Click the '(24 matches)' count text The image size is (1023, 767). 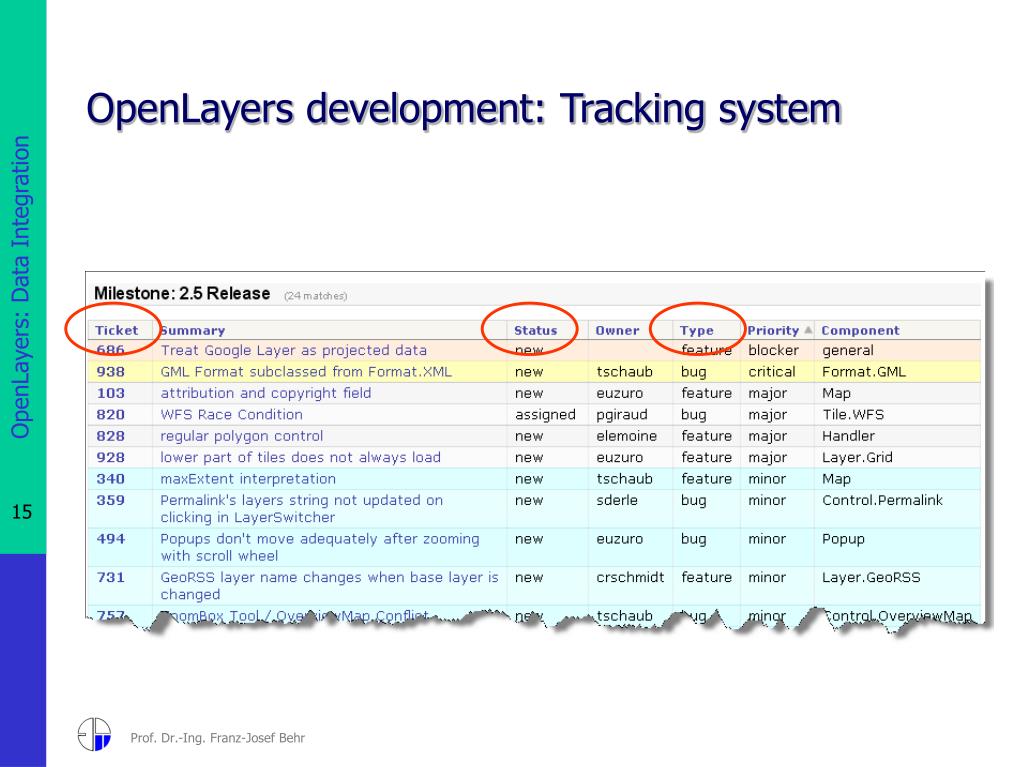[x=315, y=296]
